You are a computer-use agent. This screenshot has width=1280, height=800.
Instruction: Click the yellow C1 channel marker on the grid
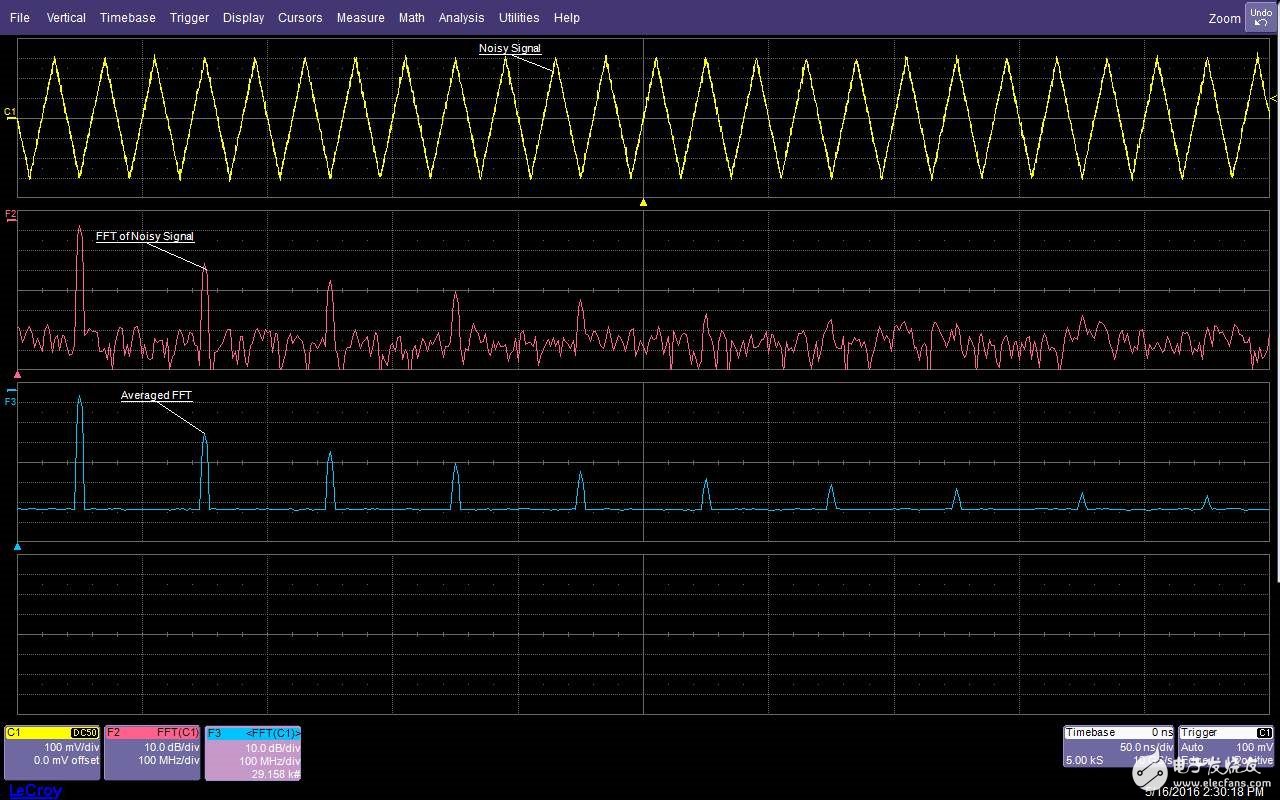tap(10, 112)
